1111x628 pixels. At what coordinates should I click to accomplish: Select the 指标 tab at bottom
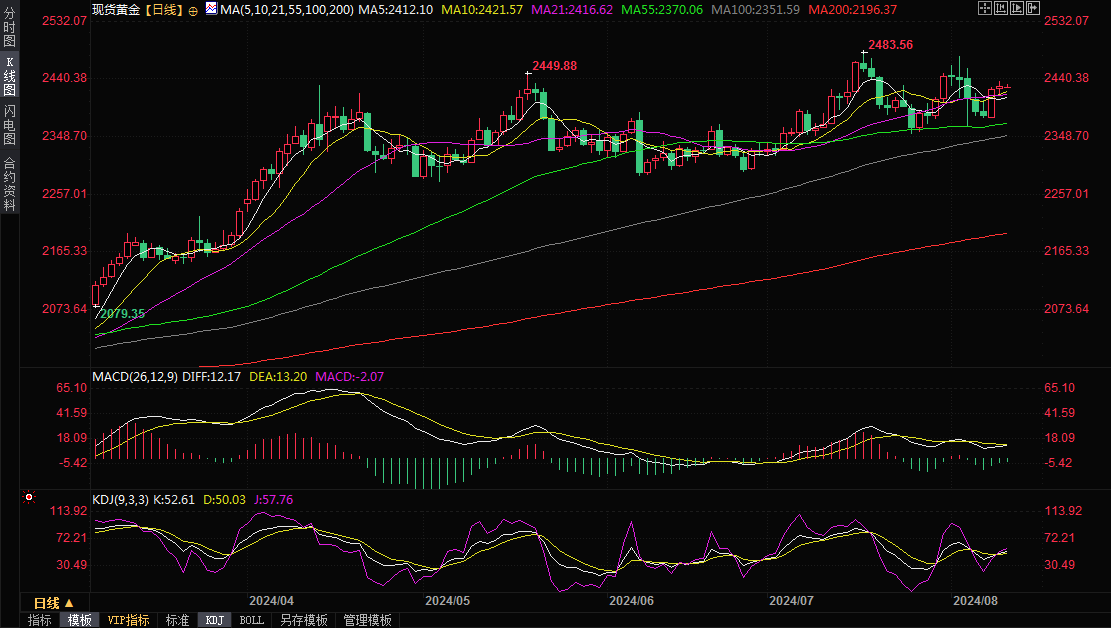click(x=40, y=620)
